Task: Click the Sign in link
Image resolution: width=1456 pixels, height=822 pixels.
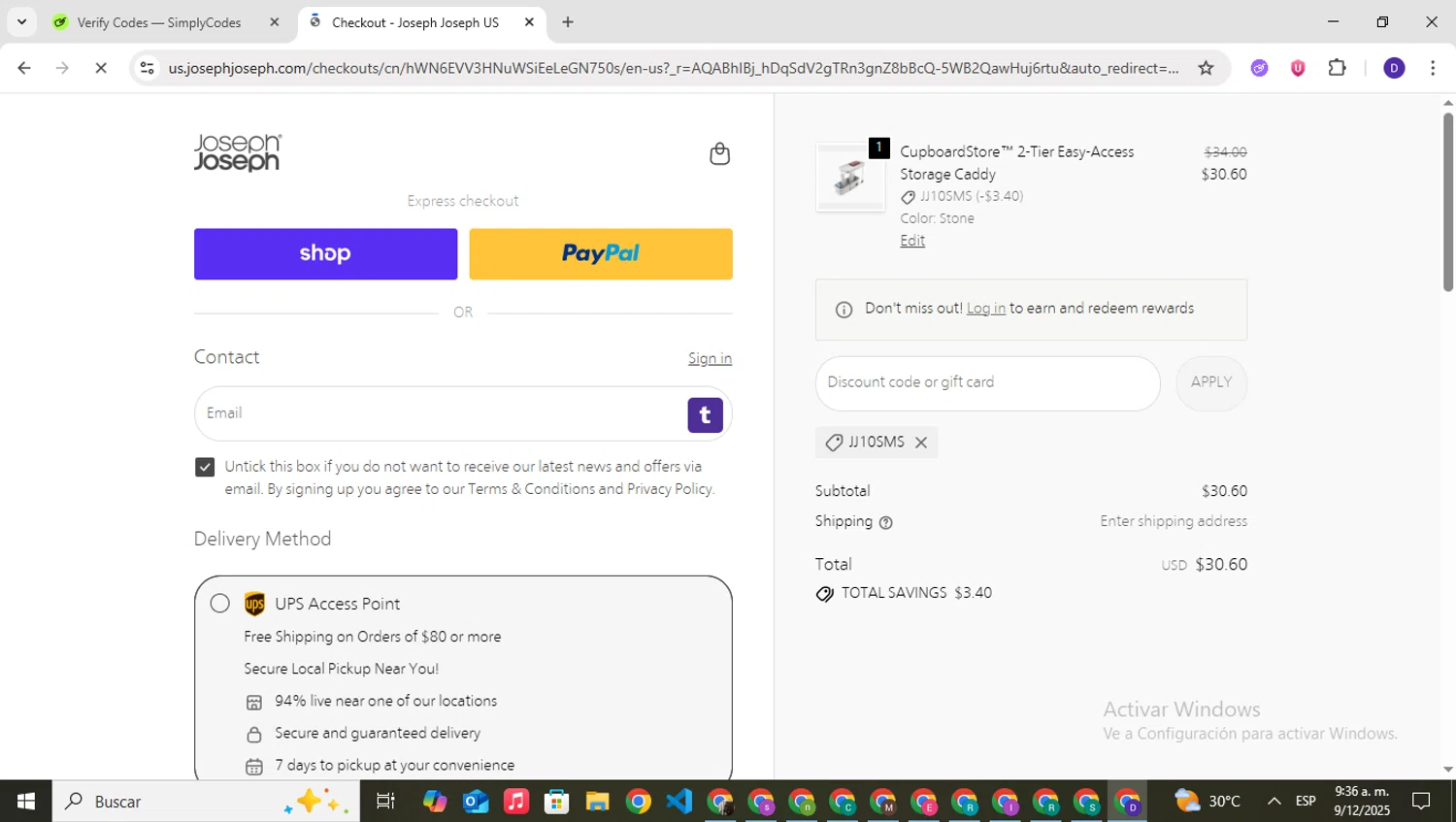Action: [x=710, y=358]
